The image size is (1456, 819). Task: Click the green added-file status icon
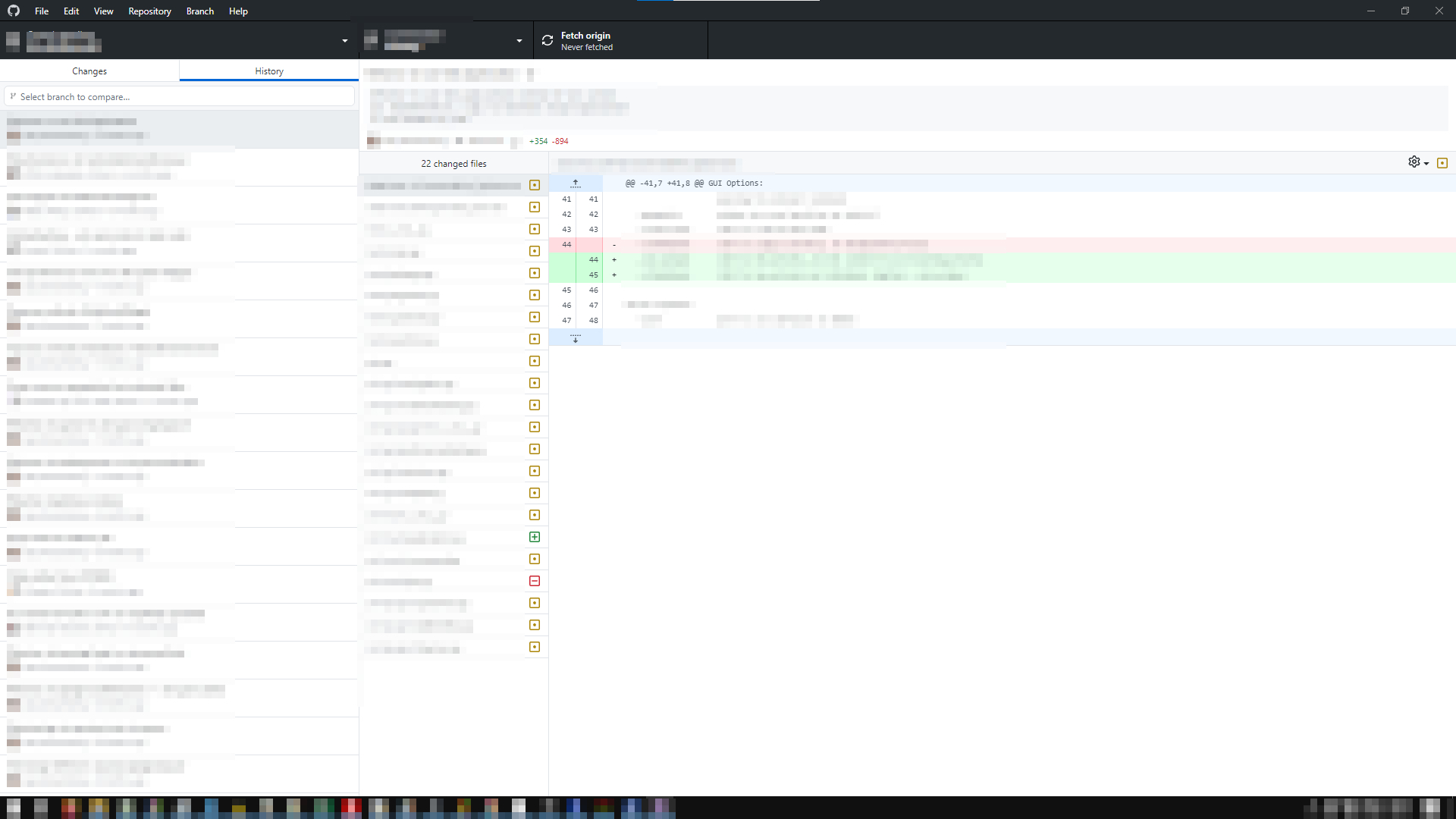pos(535,537)
